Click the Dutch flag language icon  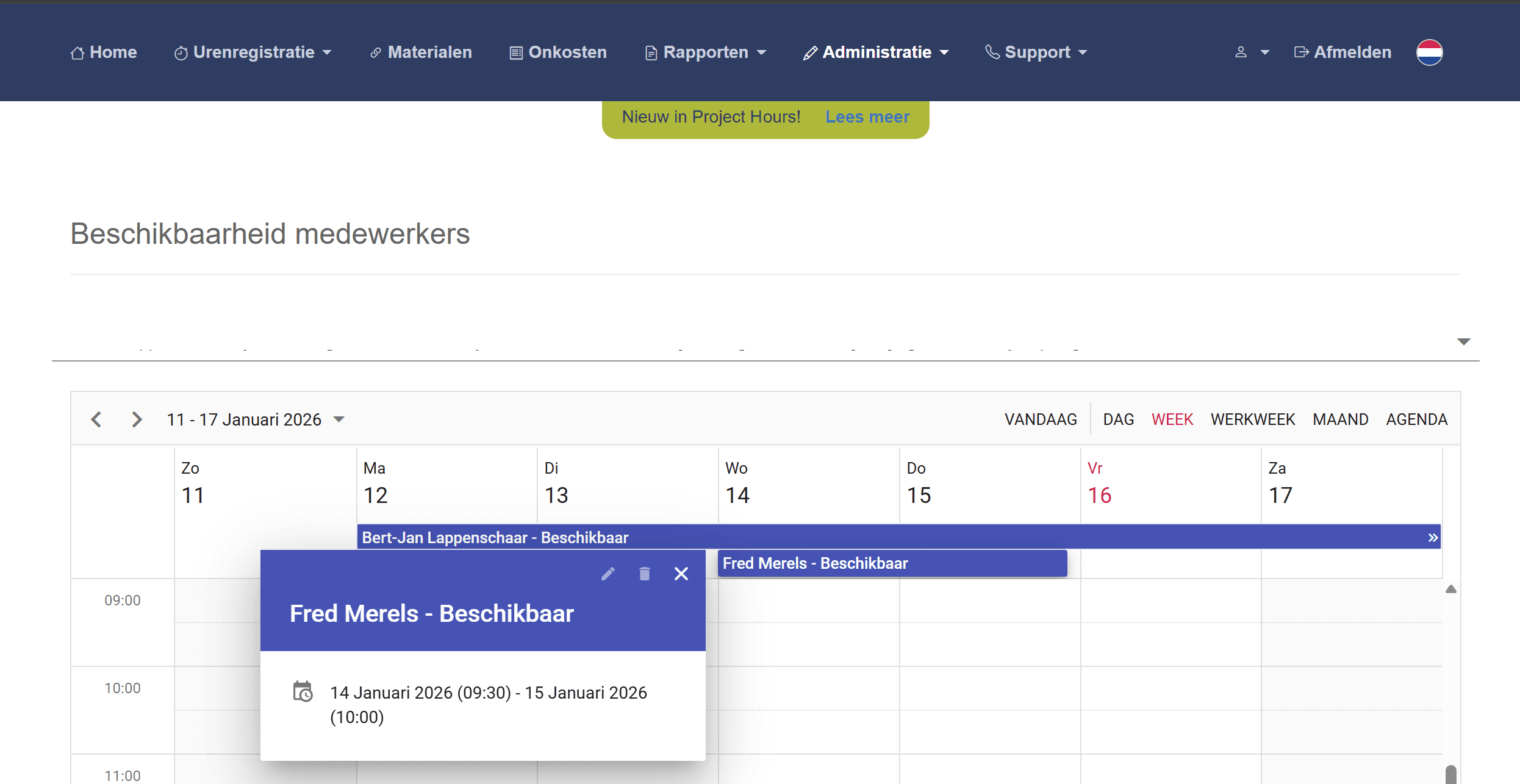[x=1429, y=52]
